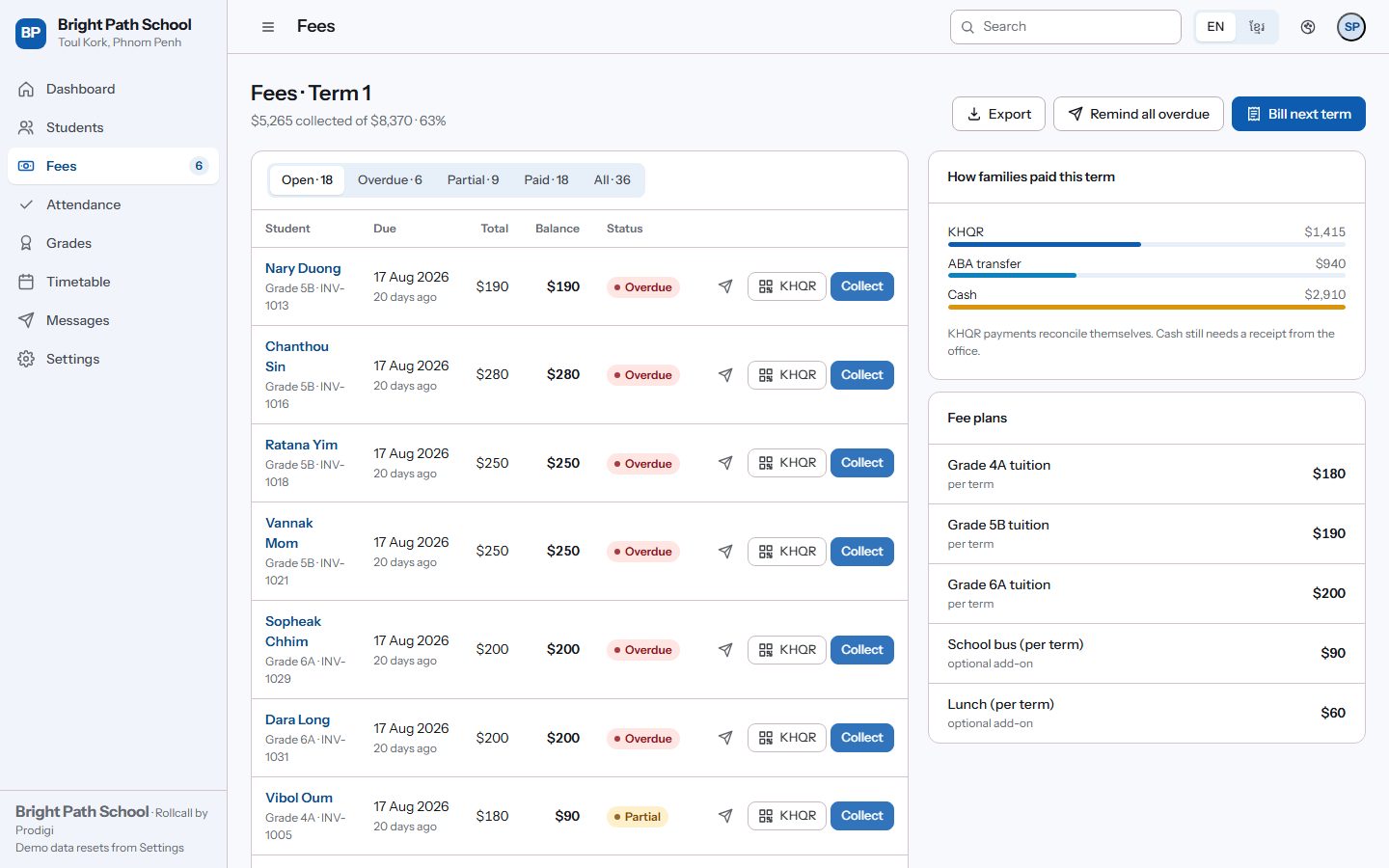1389x868 pixels.
Task: Click Remind all overdue
Action: coord(1138,114)
